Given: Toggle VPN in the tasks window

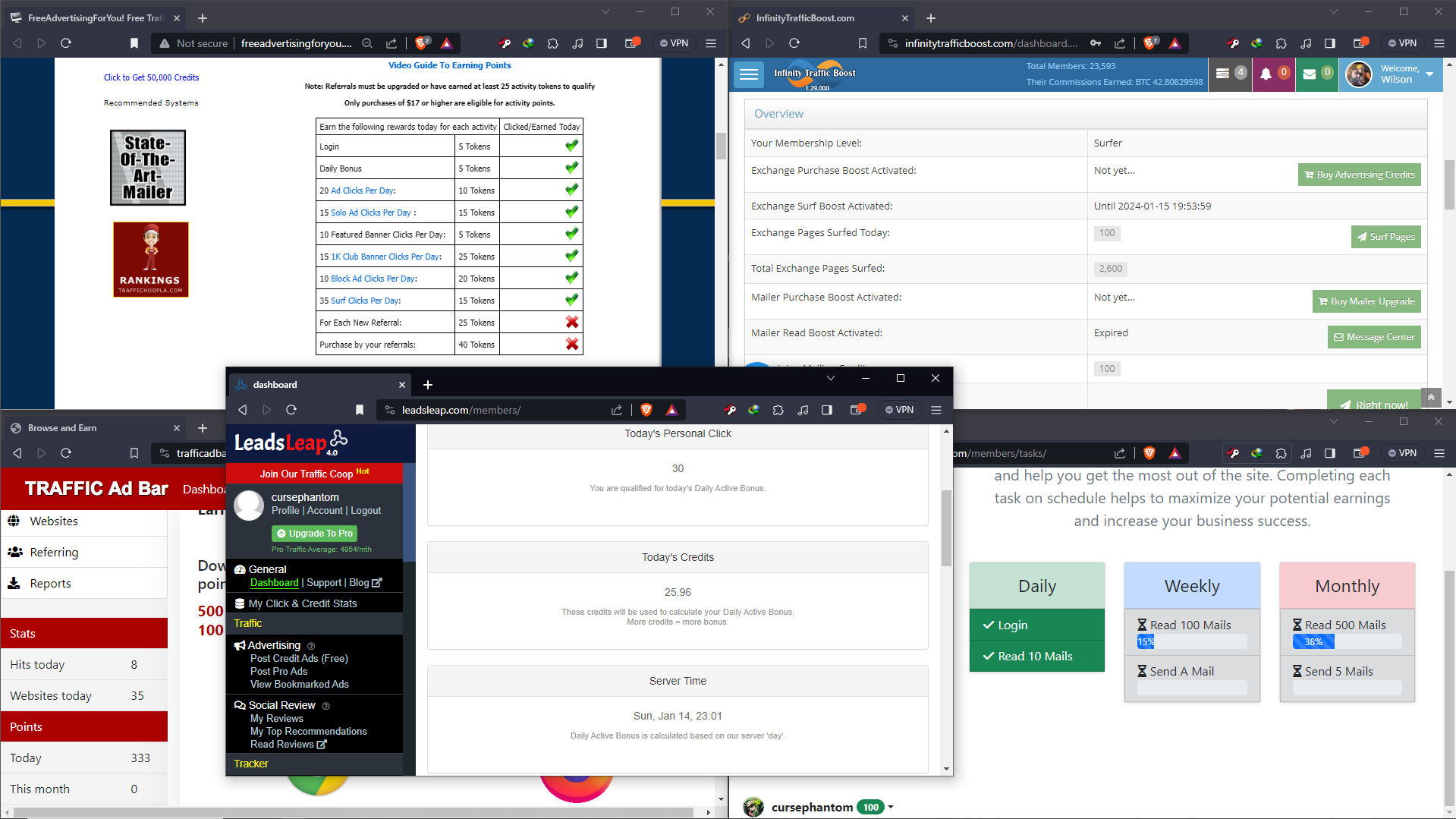Looking at the screenshot, I should pos(1402,453).
